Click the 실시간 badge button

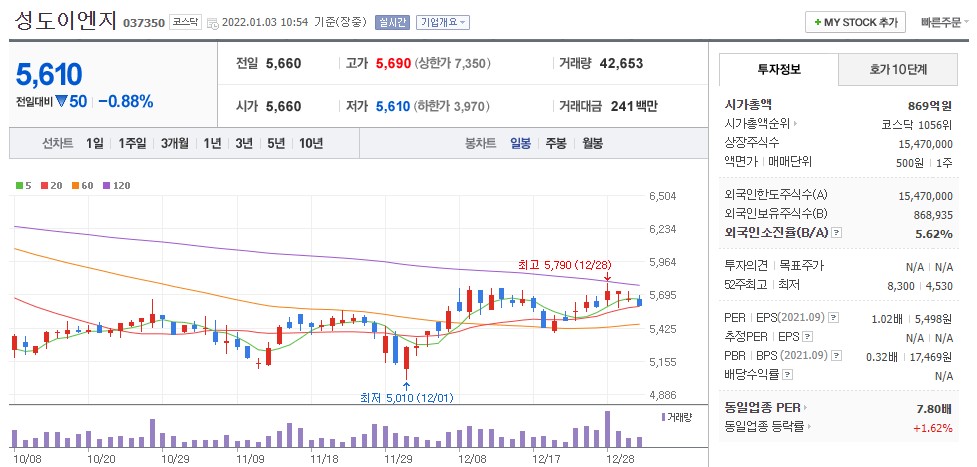pyautogui.click(x=391, y=22)
